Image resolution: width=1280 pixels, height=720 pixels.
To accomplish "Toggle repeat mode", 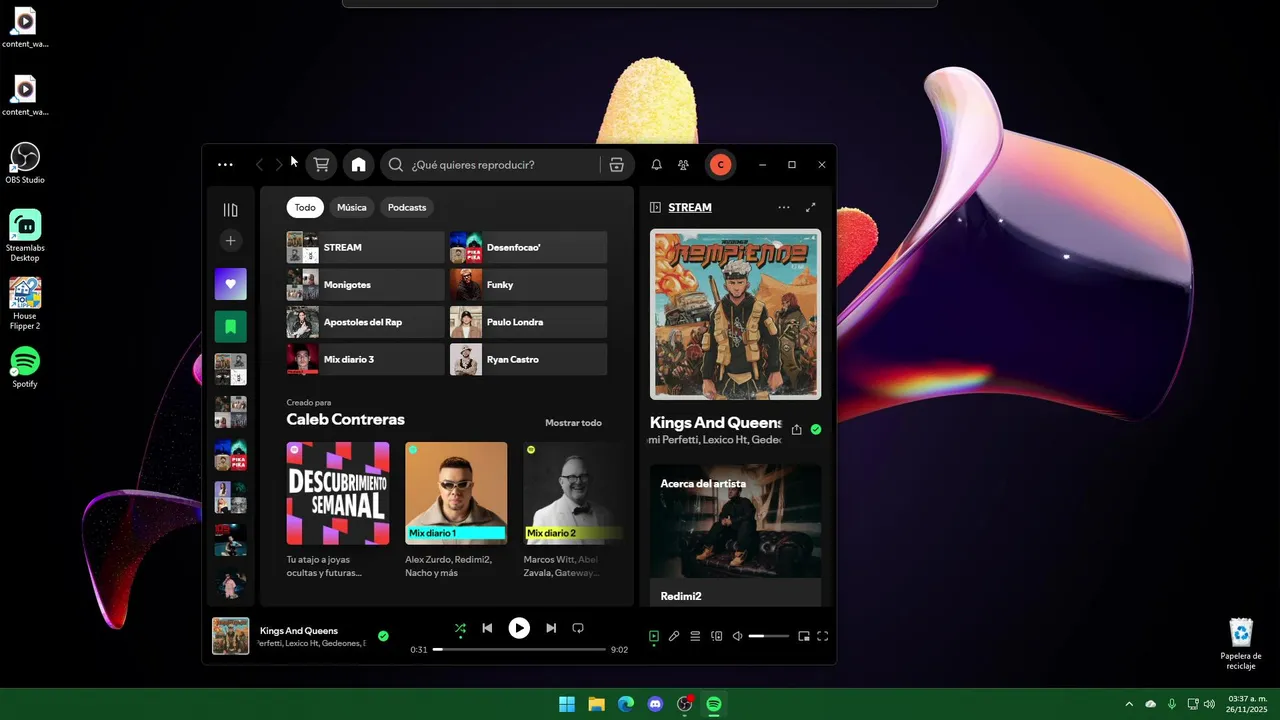I will click(x=578, y=628).
